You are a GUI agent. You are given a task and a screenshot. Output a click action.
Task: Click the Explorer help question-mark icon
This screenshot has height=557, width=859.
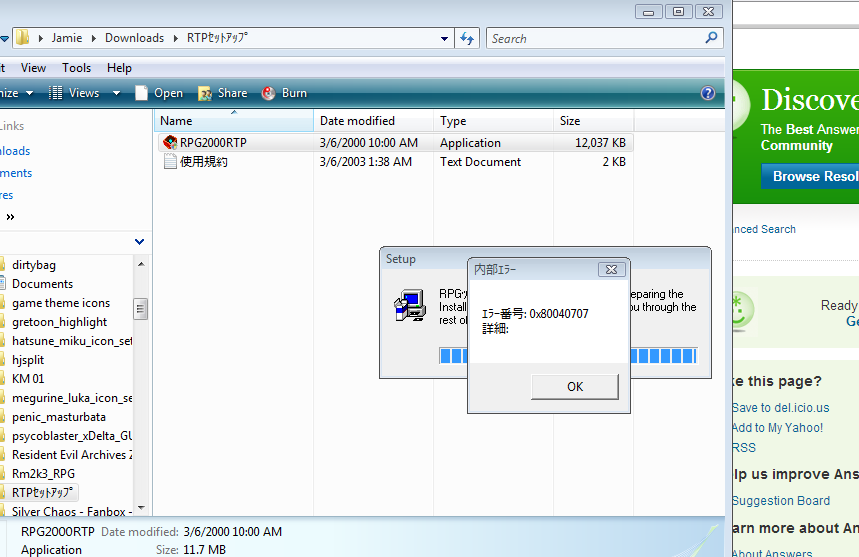pos(708,93)
